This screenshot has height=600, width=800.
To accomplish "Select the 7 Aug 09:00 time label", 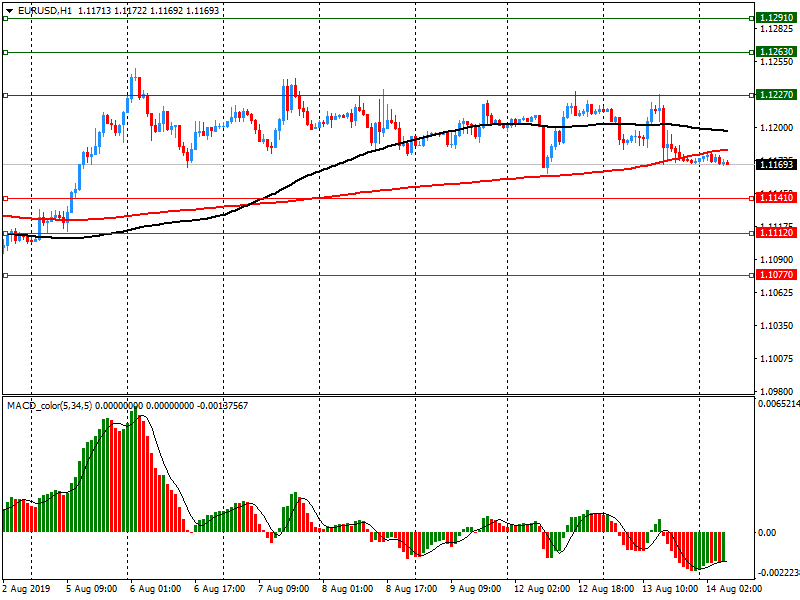I will [x=283, y=589].
